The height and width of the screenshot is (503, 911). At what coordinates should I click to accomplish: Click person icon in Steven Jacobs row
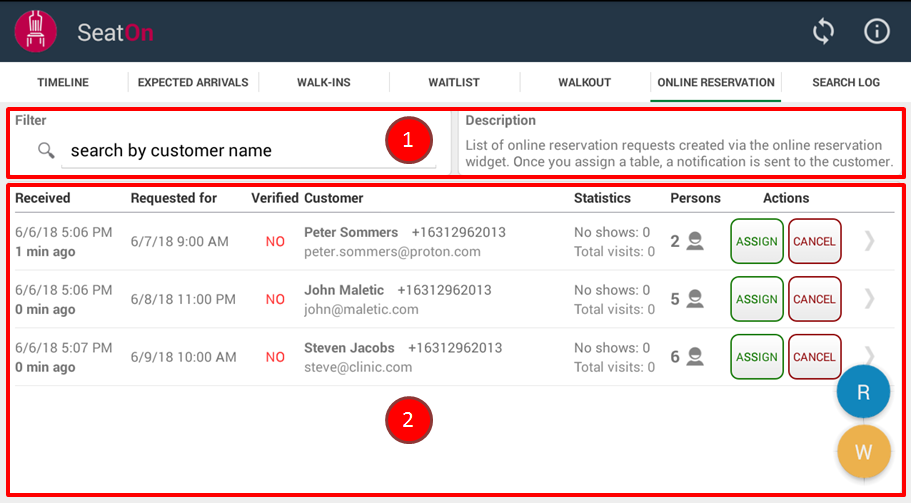(x=695, y=357)
